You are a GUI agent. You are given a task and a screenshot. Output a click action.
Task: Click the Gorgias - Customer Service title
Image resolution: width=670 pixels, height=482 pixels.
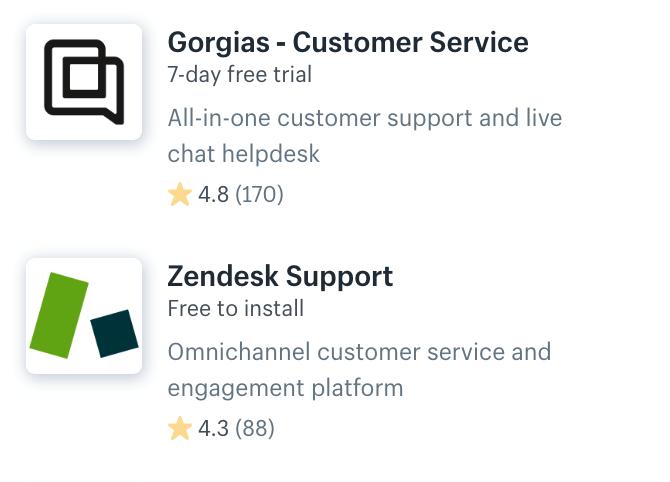pos(348,43)
